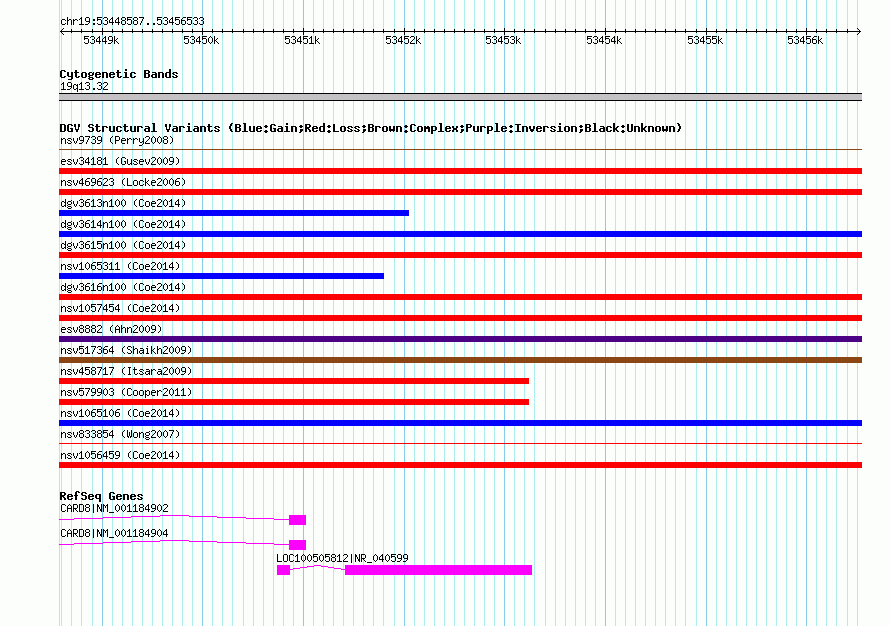Select variant label esv8882 (Ahn2009)
This screenshot has width=890, height=626.
pyautogui.click(x=111, y=329)
